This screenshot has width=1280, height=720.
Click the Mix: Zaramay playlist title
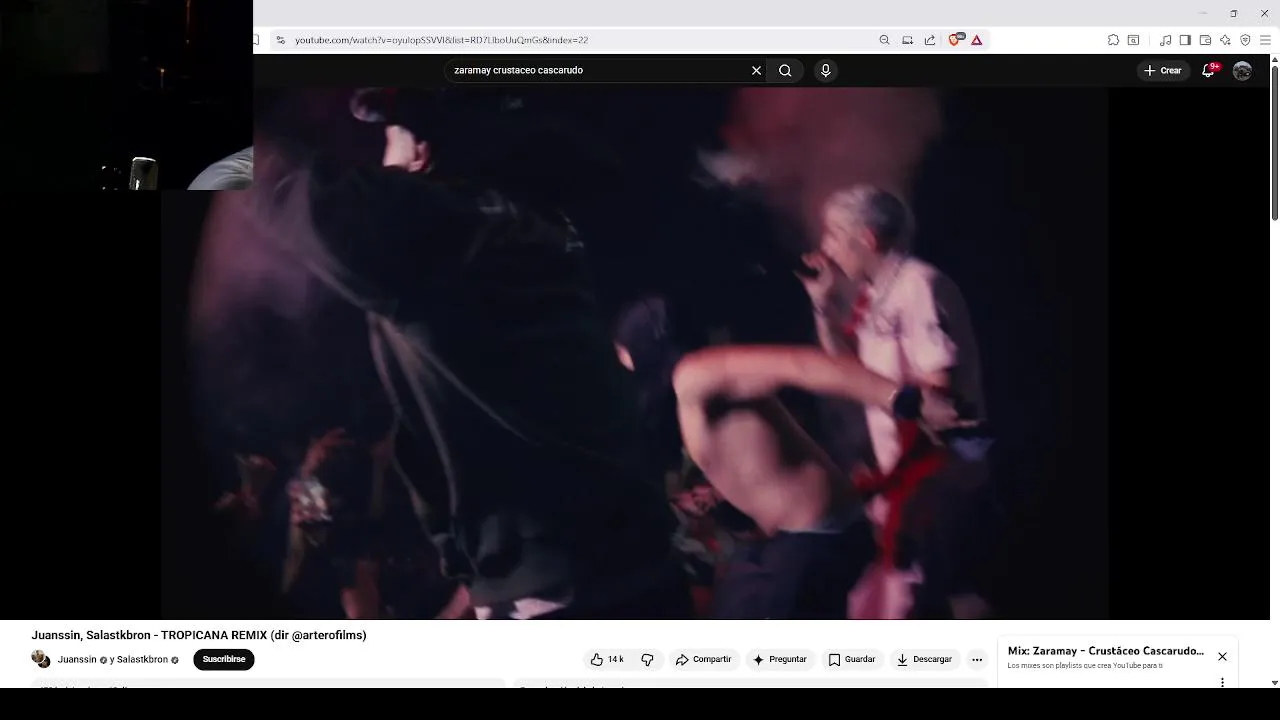(1106, 651)
